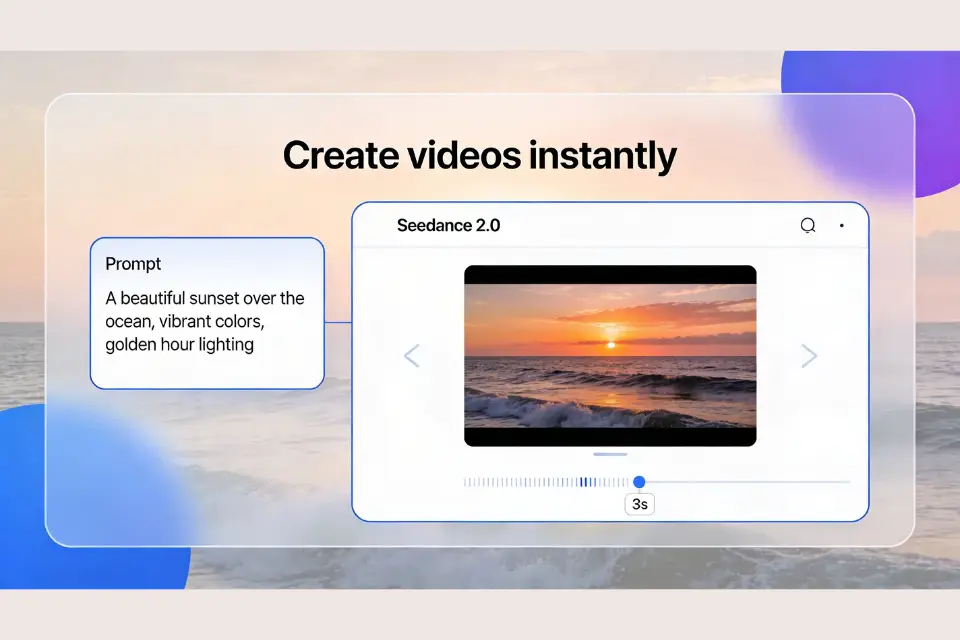Advance to the next video with right chevron
This screenshot has width=960, height=640.
(x=809, y=355)
